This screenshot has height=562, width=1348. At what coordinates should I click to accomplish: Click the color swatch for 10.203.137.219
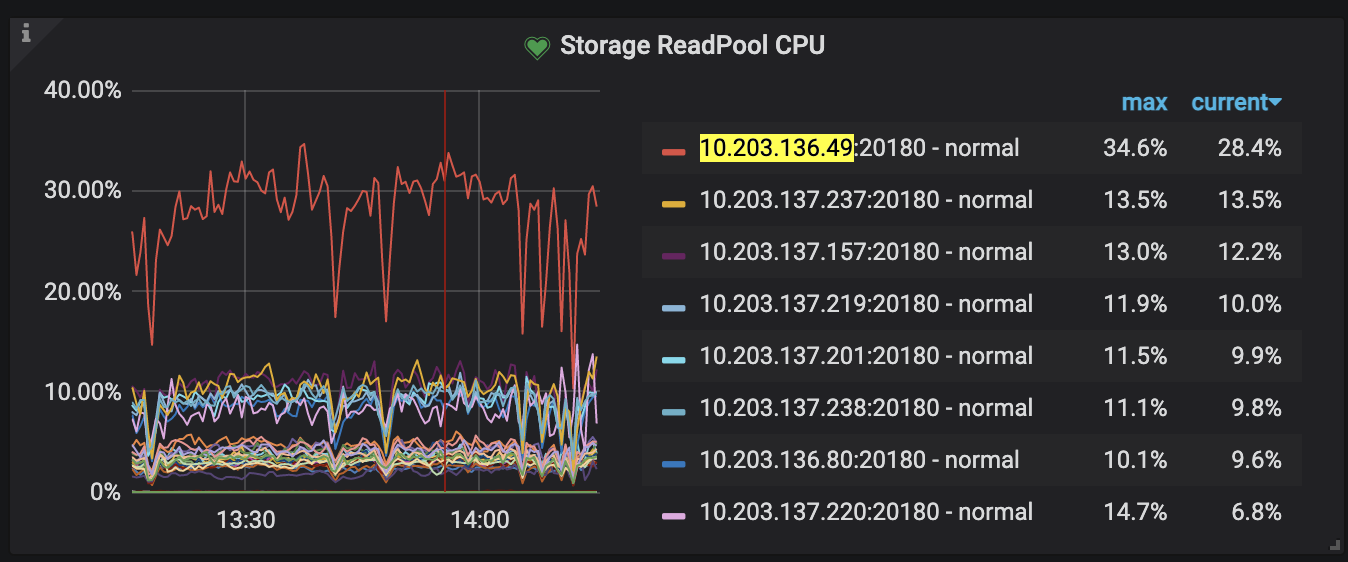pos(673,307)
